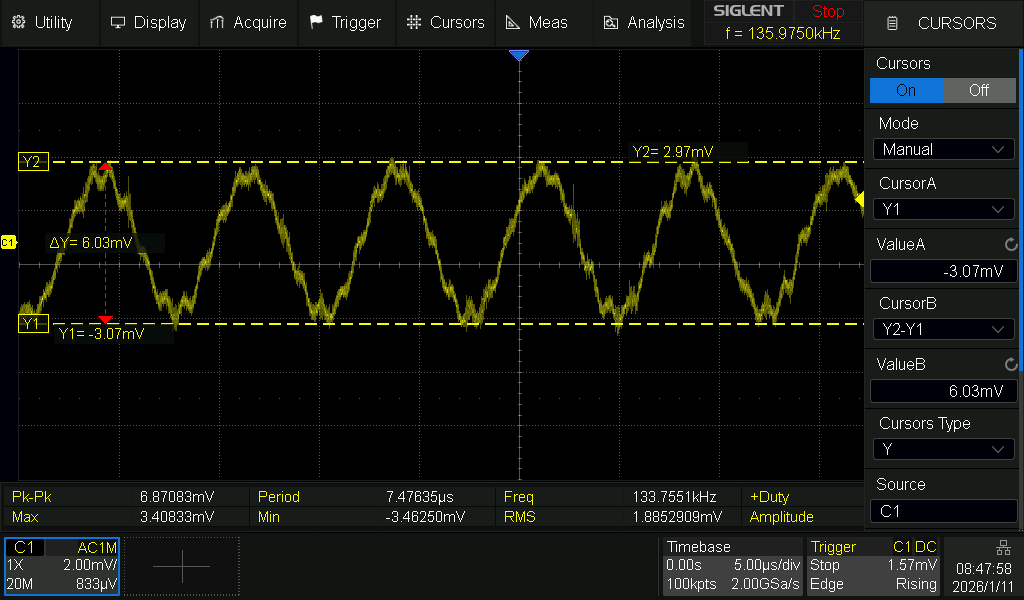1024x600 pixels.
Task: Click the Period measurement value 7.47635µs
Action: point(419,497)
